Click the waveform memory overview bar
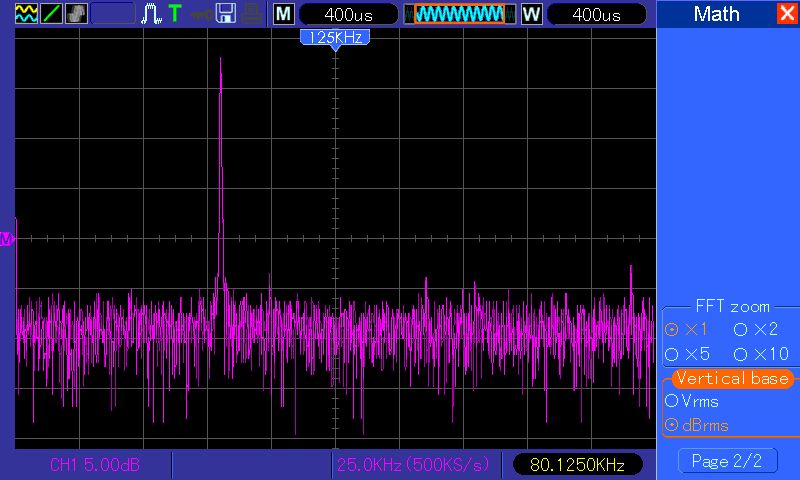 click(459, 14)
